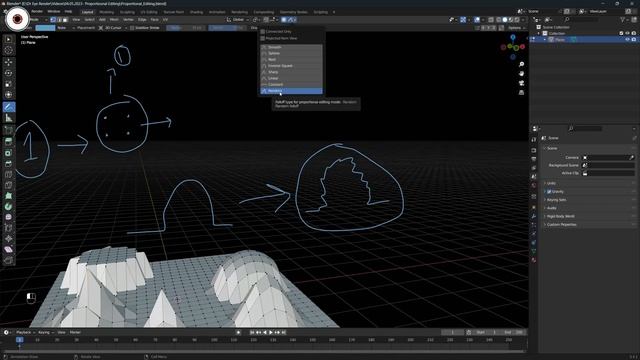Open Output properties tab in Properties editor
This screenshot has width=640, height=360.
point(534,159)
